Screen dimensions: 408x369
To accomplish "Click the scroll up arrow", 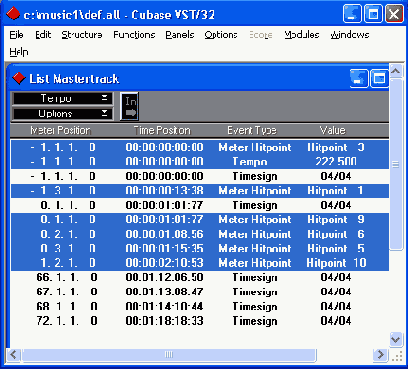I will pos(396,71).
